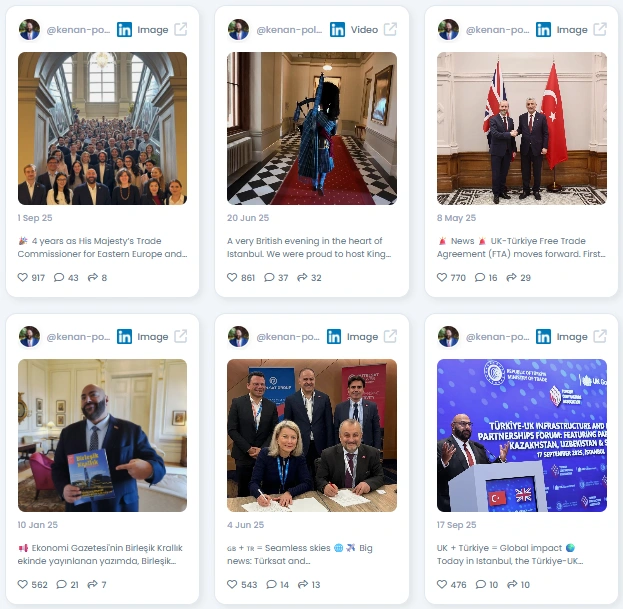Click comment icon on post with 37 comments

(x=269, y=277)
